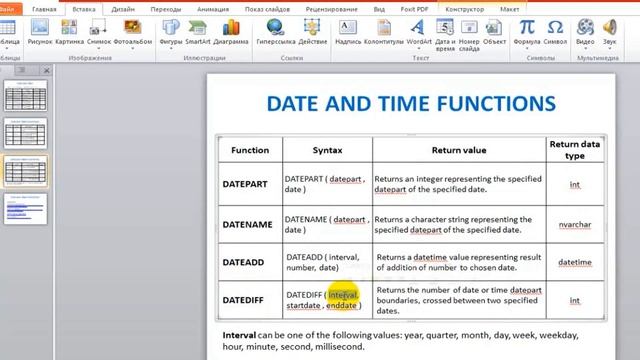Viewport: 640px width, 360px height.
Task: Open the Картинка clip art tool
Action: (69, 32)
